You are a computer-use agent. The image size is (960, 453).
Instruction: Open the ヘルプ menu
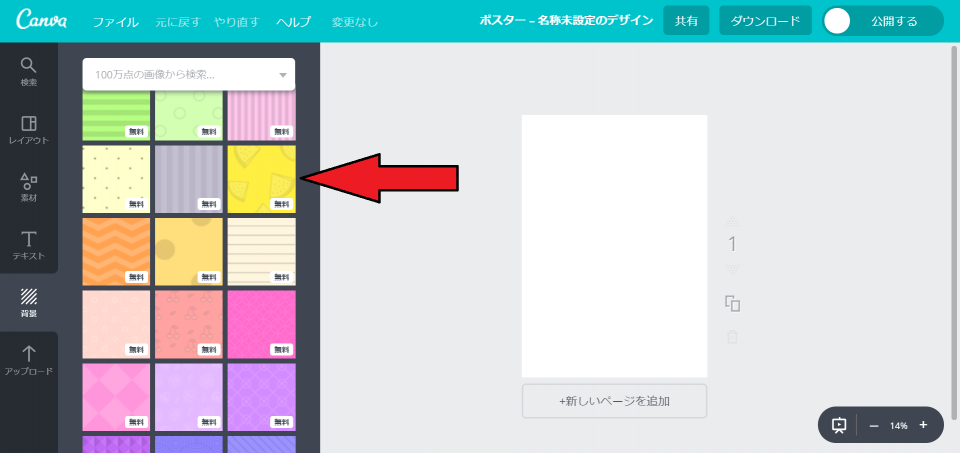pyautogui.click(x=293, y=22)
